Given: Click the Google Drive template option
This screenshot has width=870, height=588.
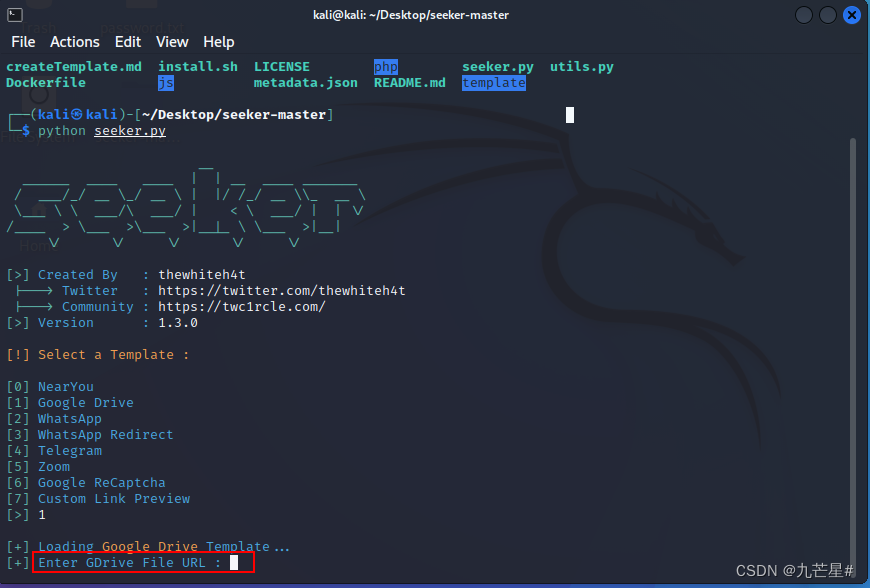Looking at the screenshot, I should coord(85,403).
